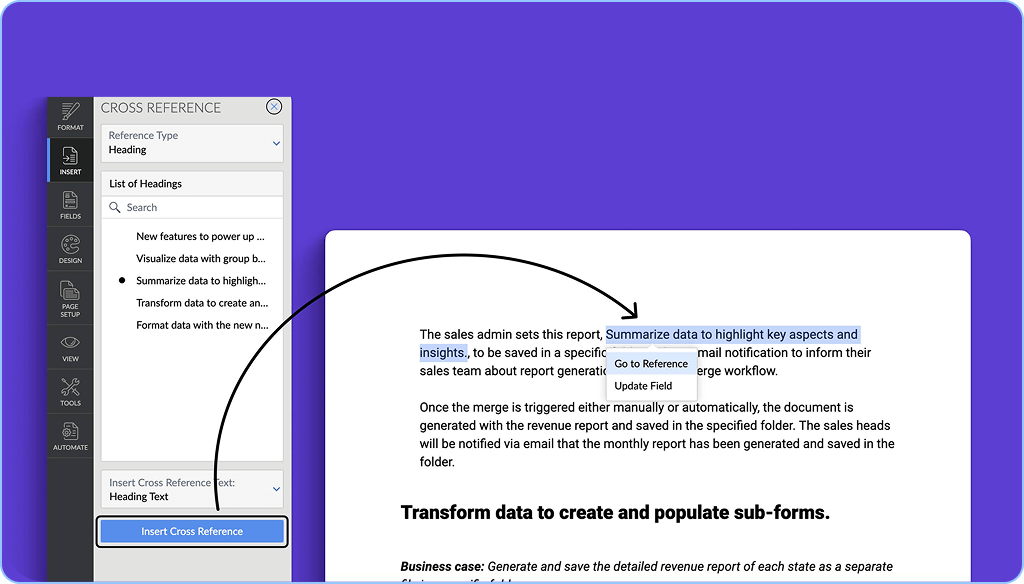Open the Format panel in the sidebar
1024x584 pixels.
[70, 118]
